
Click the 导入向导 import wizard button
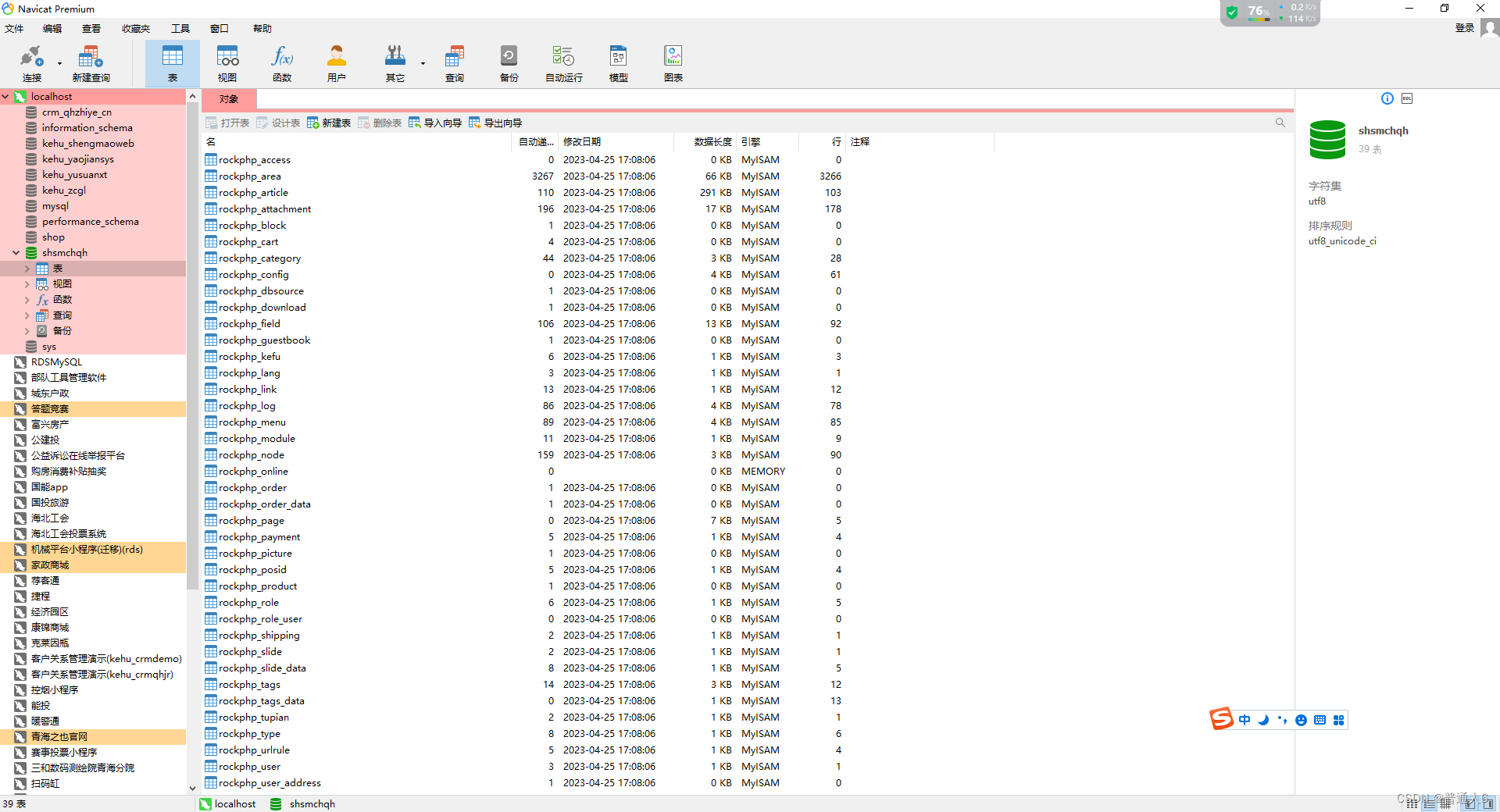coord(435,123)
